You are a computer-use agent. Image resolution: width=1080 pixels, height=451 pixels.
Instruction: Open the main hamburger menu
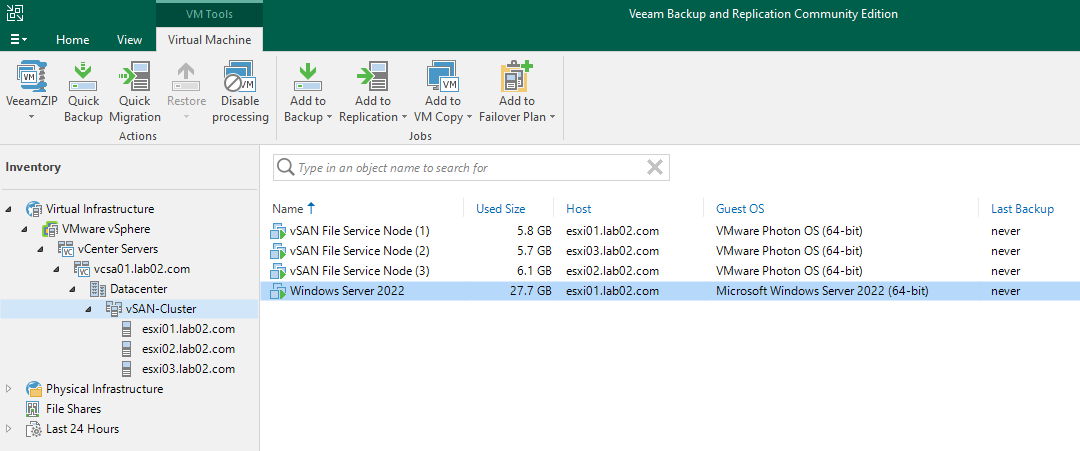pos(19,40)
